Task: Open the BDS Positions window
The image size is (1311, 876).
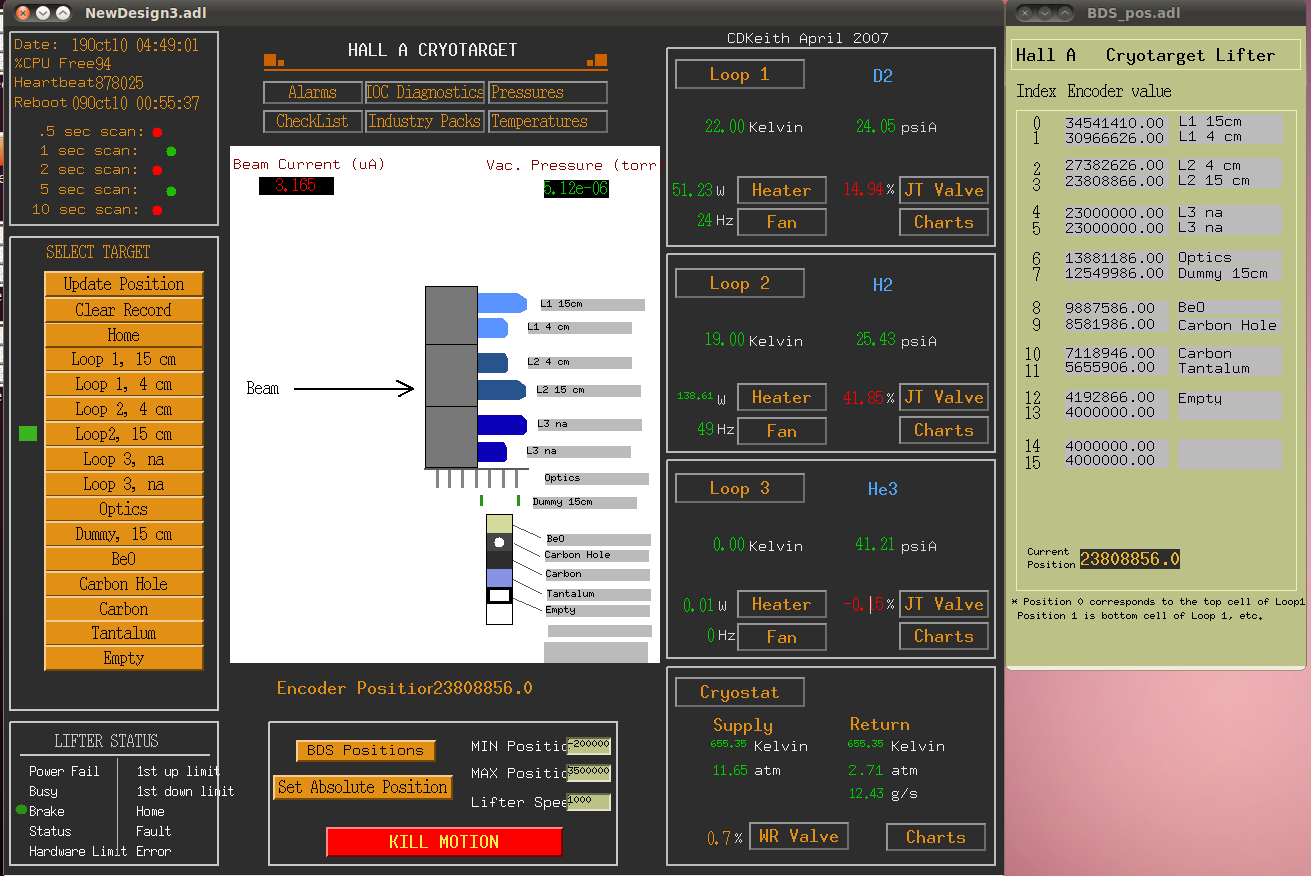Action: [366, 750]
